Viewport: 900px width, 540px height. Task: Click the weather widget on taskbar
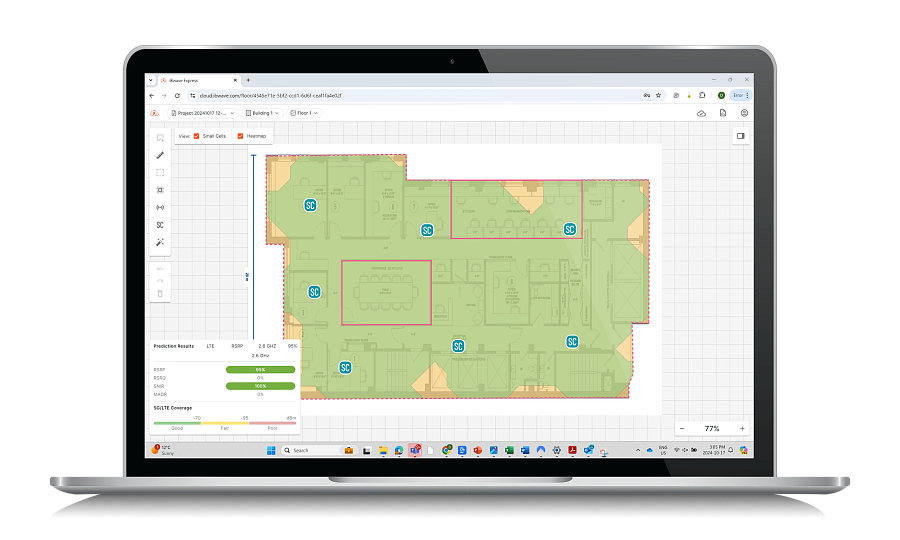point(162,450)
